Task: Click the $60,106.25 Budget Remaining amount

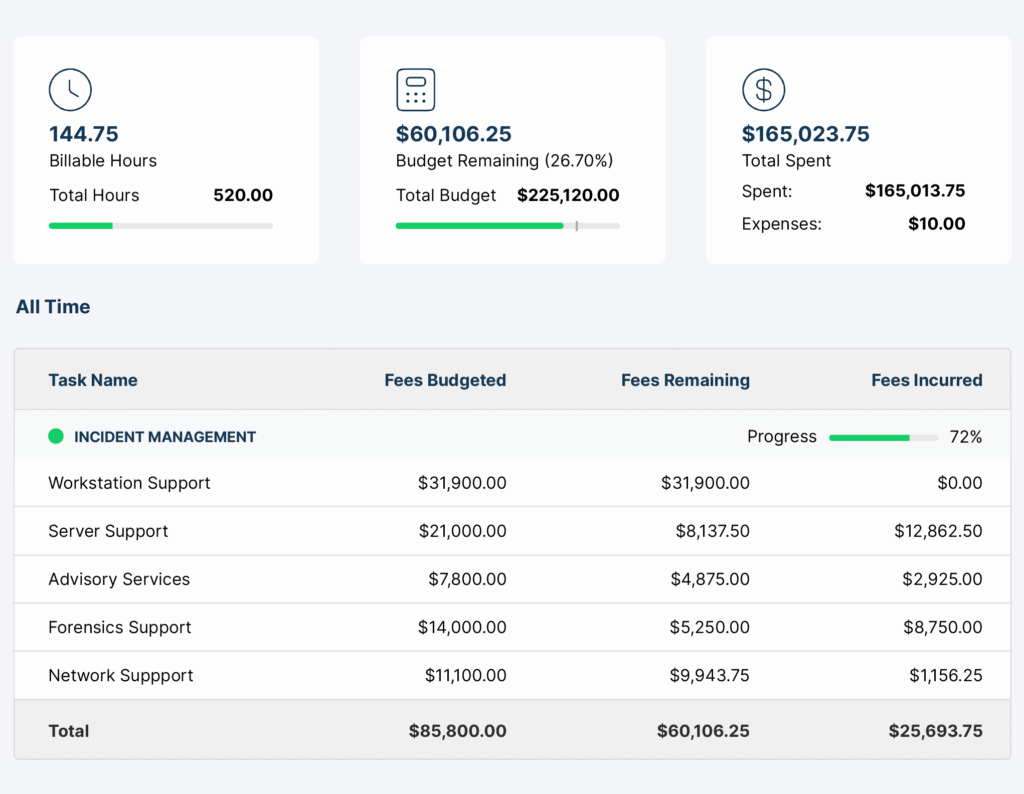Action: 454,134
